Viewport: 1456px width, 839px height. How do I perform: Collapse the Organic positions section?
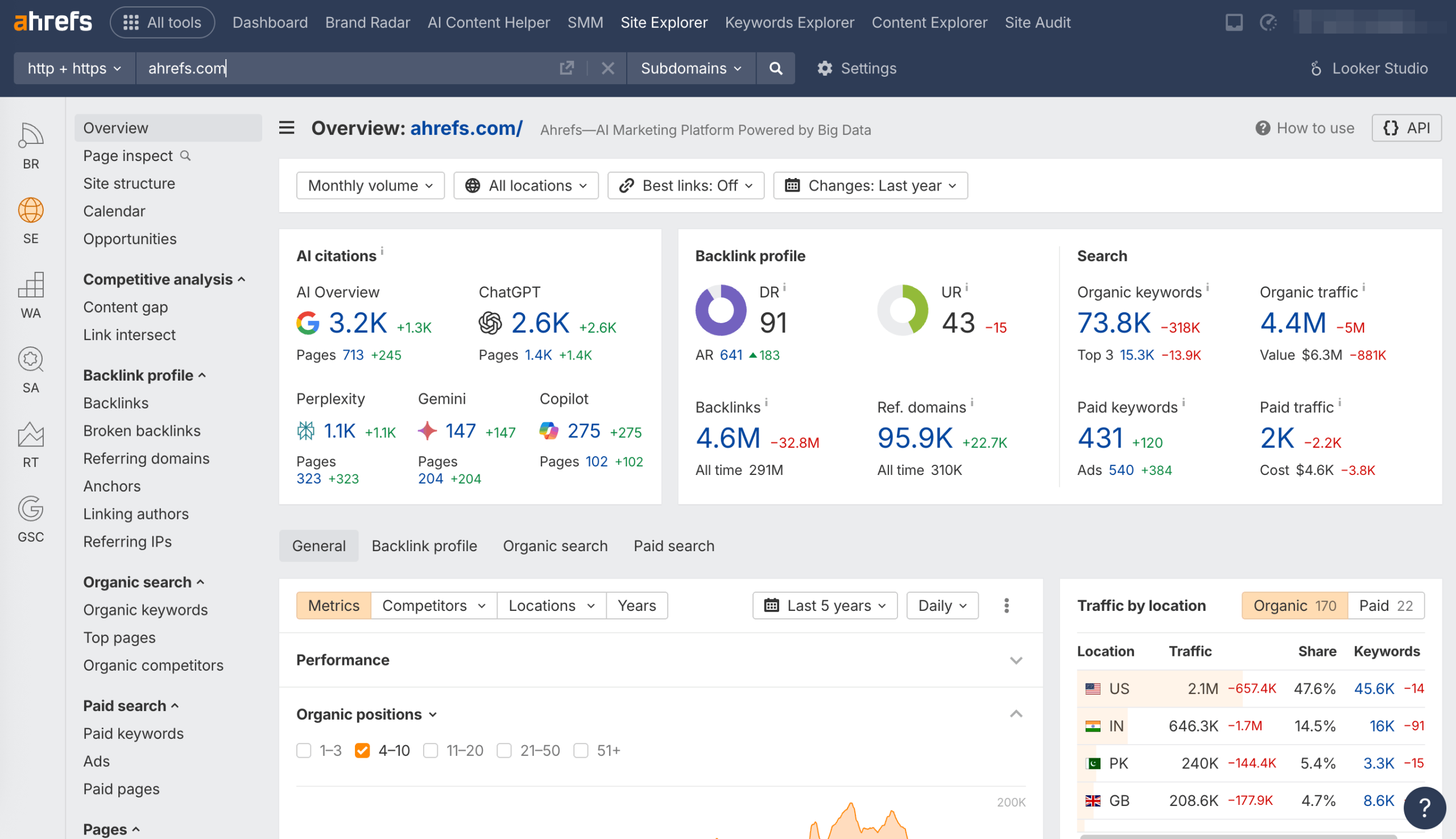[x=1016, y=714]
